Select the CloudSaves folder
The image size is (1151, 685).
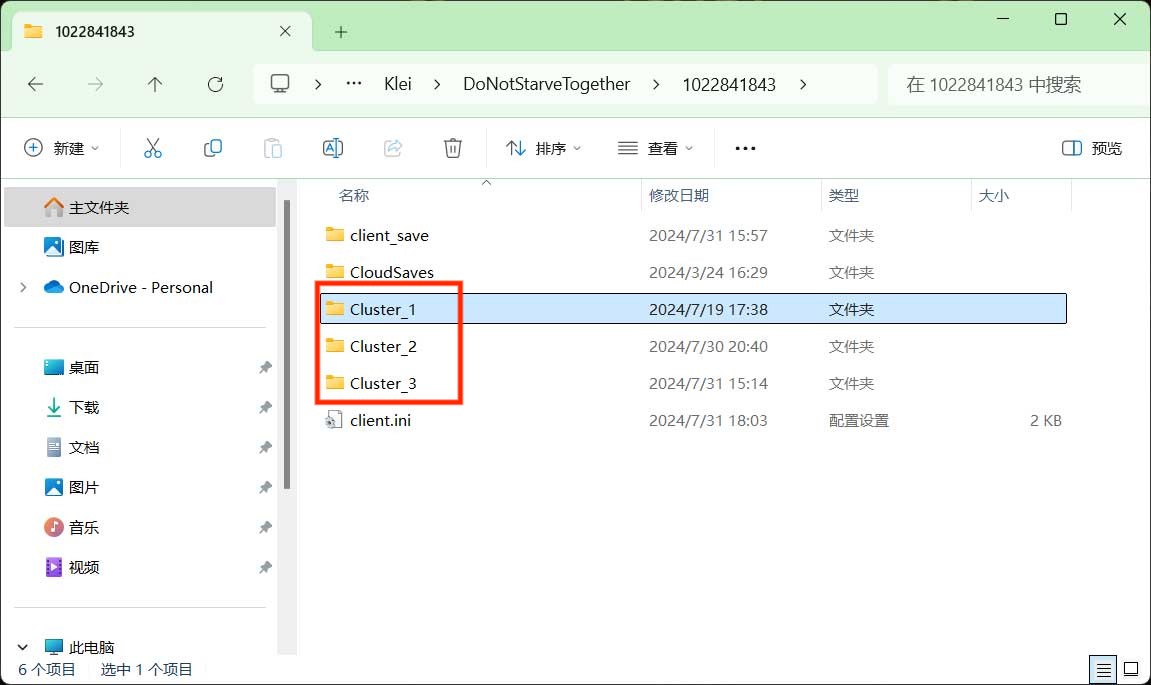694,272
